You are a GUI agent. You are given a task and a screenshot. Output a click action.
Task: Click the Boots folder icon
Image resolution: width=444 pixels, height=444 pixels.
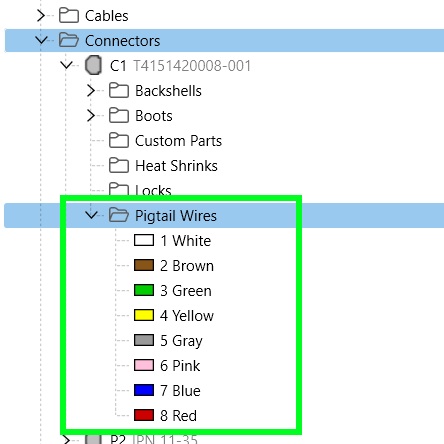point(119,116)
